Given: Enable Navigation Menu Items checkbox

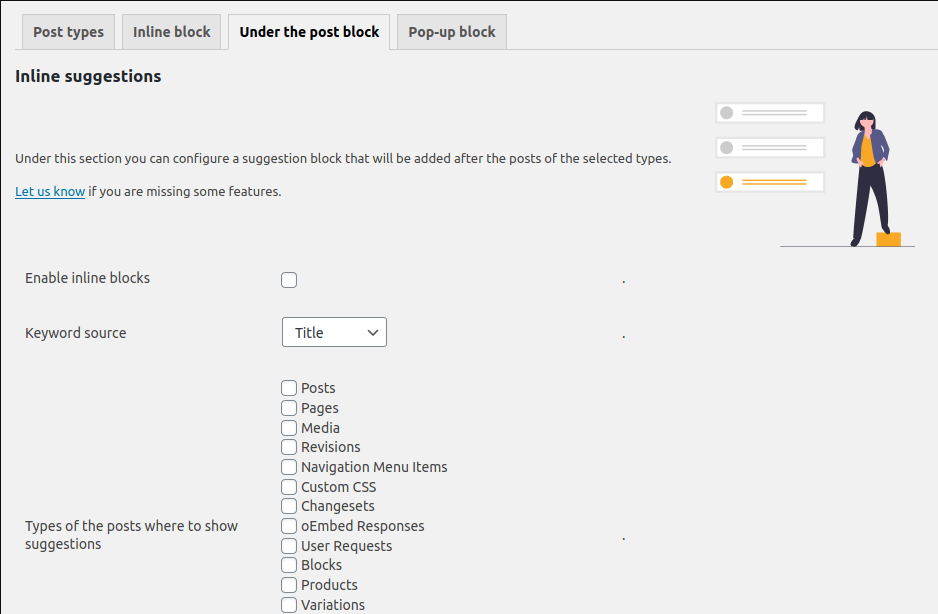Looking at the screenshot, I should pos(289,467).
